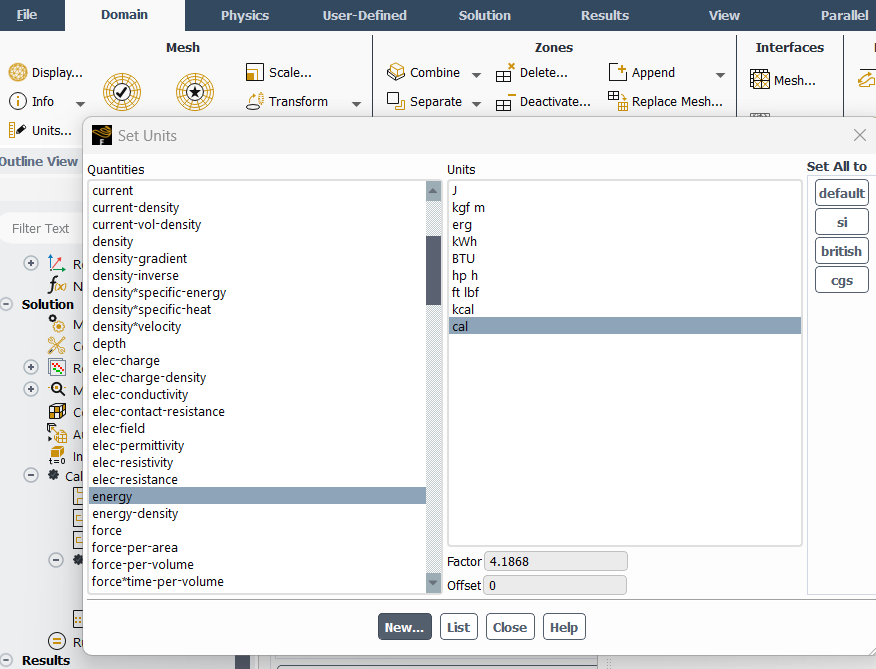
Task: Click the Quantities scrollbar down arrow
Action: [433, 582]
